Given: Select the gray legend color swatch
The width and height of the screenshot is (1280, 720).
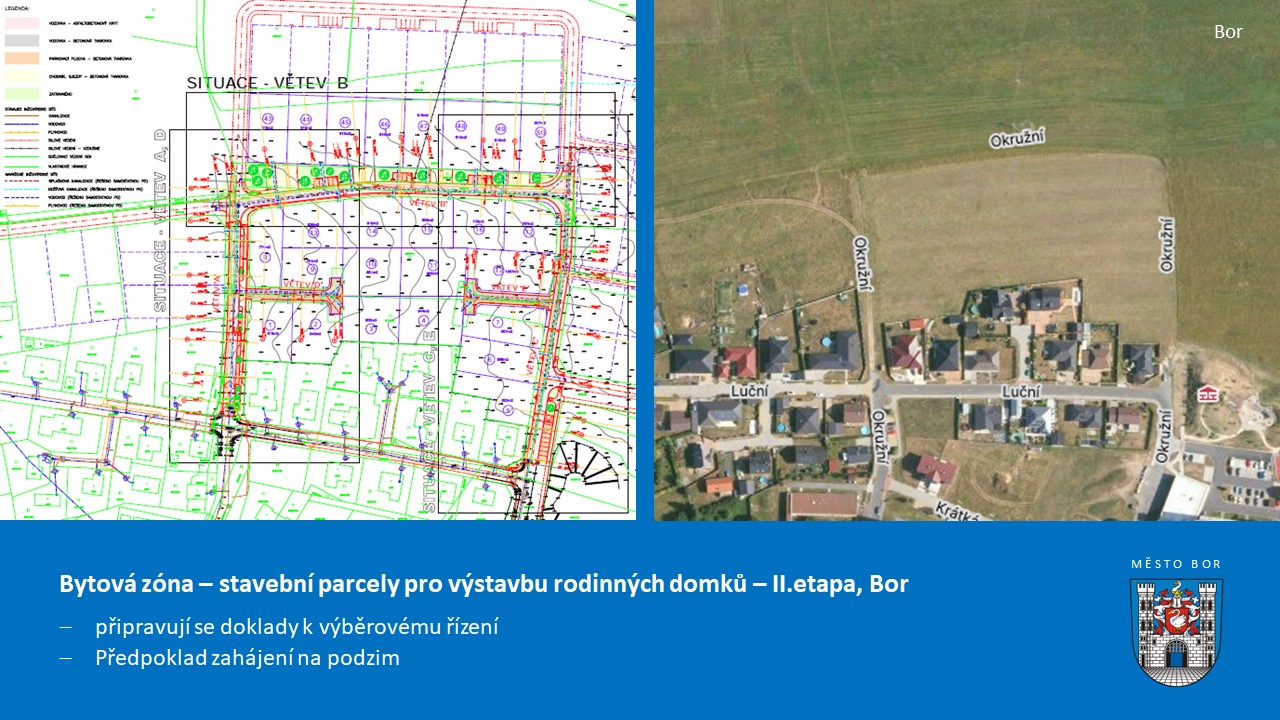Looking at the screenshot, I should 22,40.
